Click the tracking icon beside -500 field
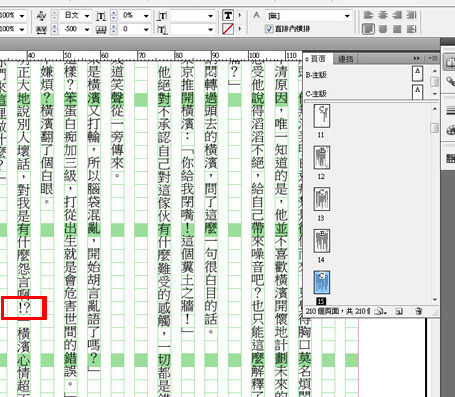 (41, 30)
